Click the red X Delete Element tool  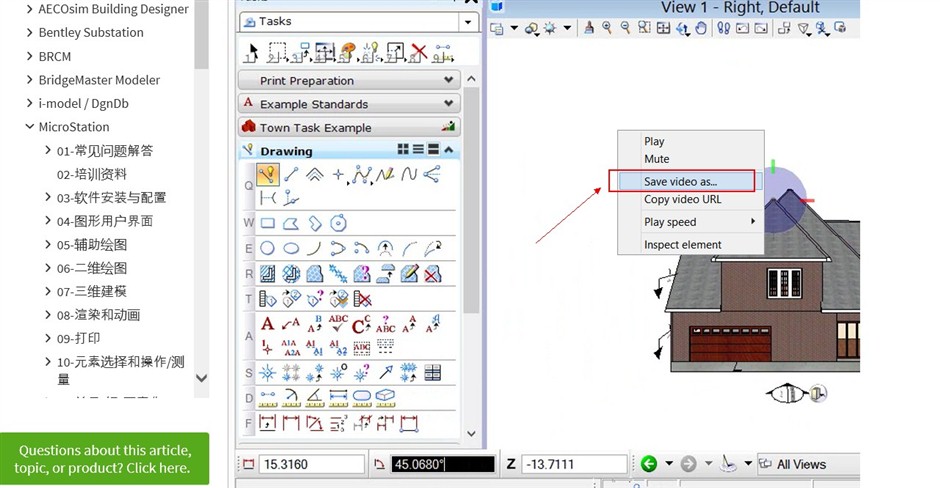418,53
